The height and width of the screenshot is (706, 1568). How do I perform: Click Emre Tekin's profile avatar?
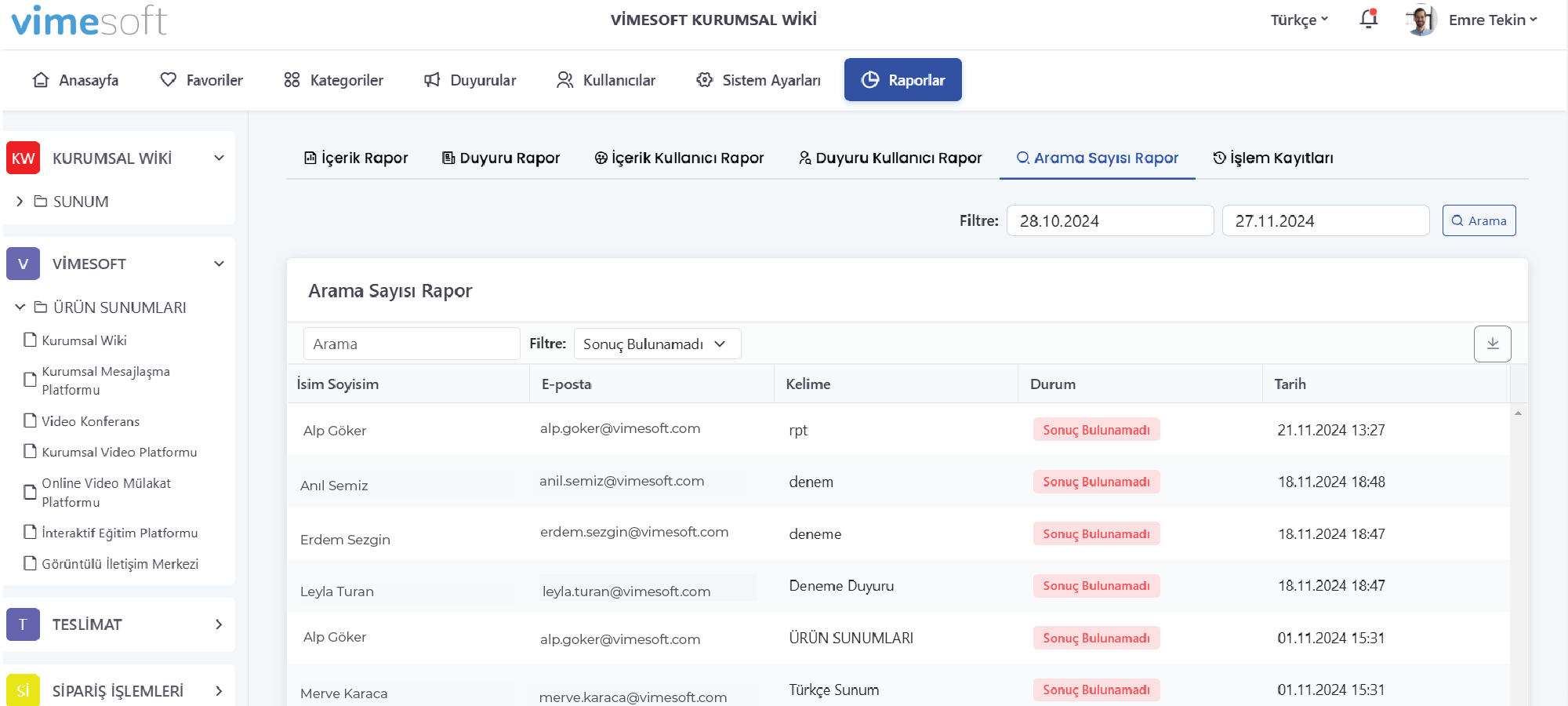(1421, 20)
